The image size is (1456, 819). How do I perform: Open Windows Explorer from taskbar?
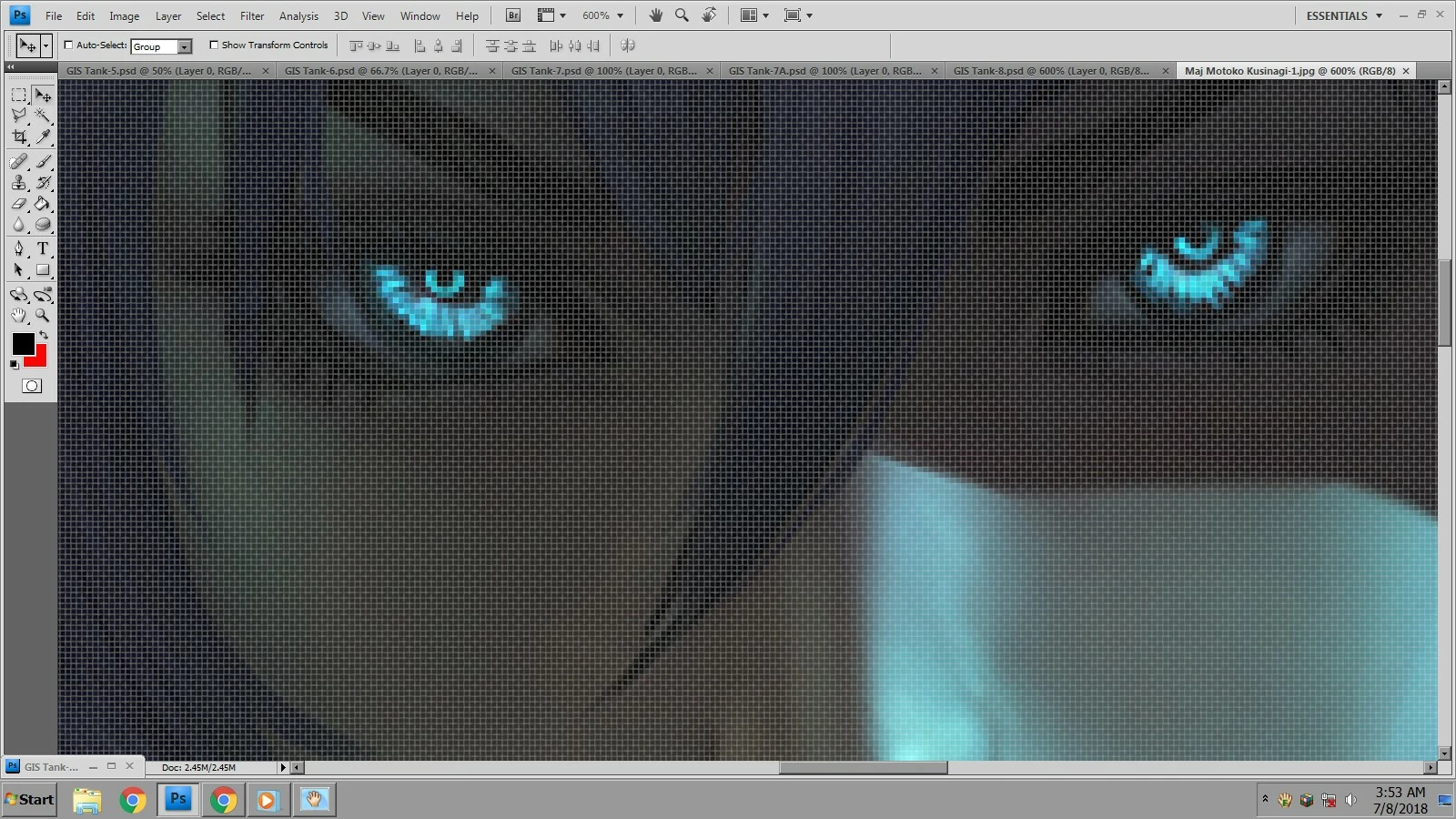[x=87, y=800]
